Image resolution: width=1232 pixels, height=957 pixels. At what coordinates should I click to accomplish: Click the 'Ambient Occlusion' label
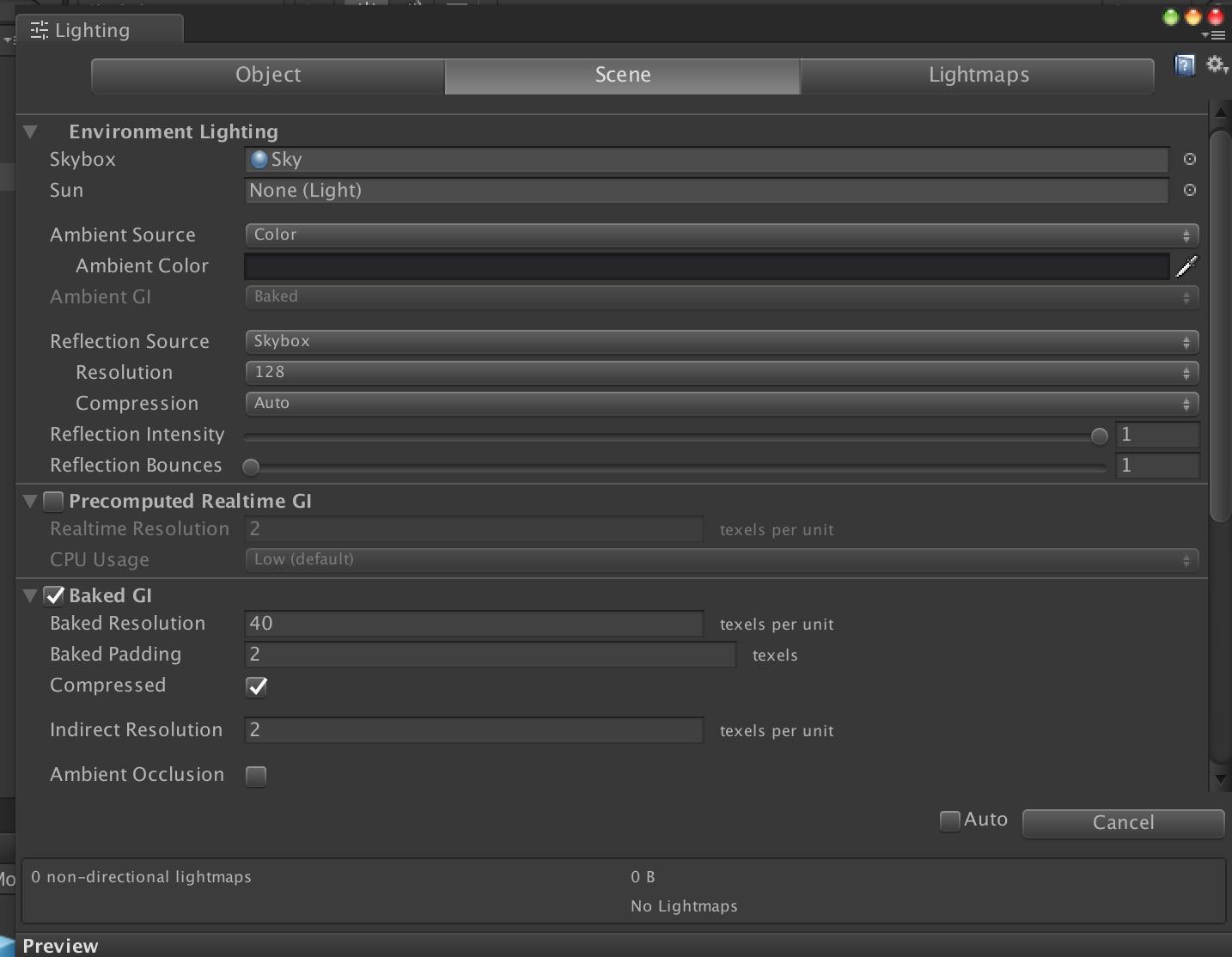pos(137,774)
